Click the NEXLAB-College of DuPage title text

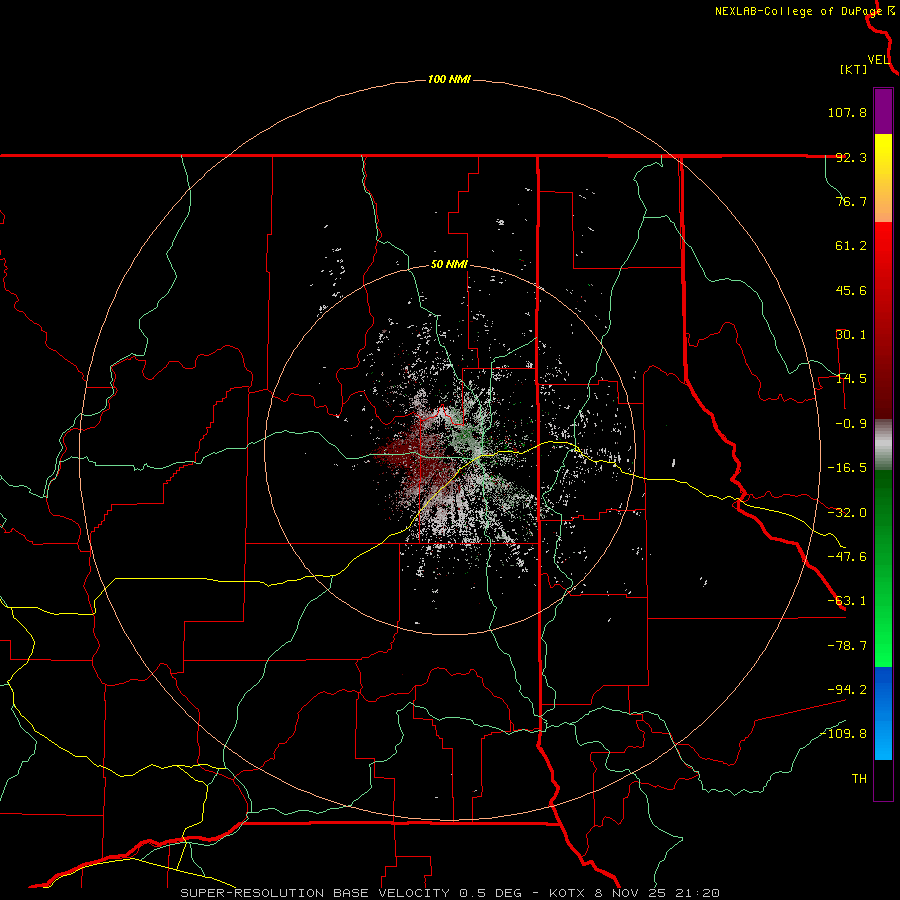[799, 11]
